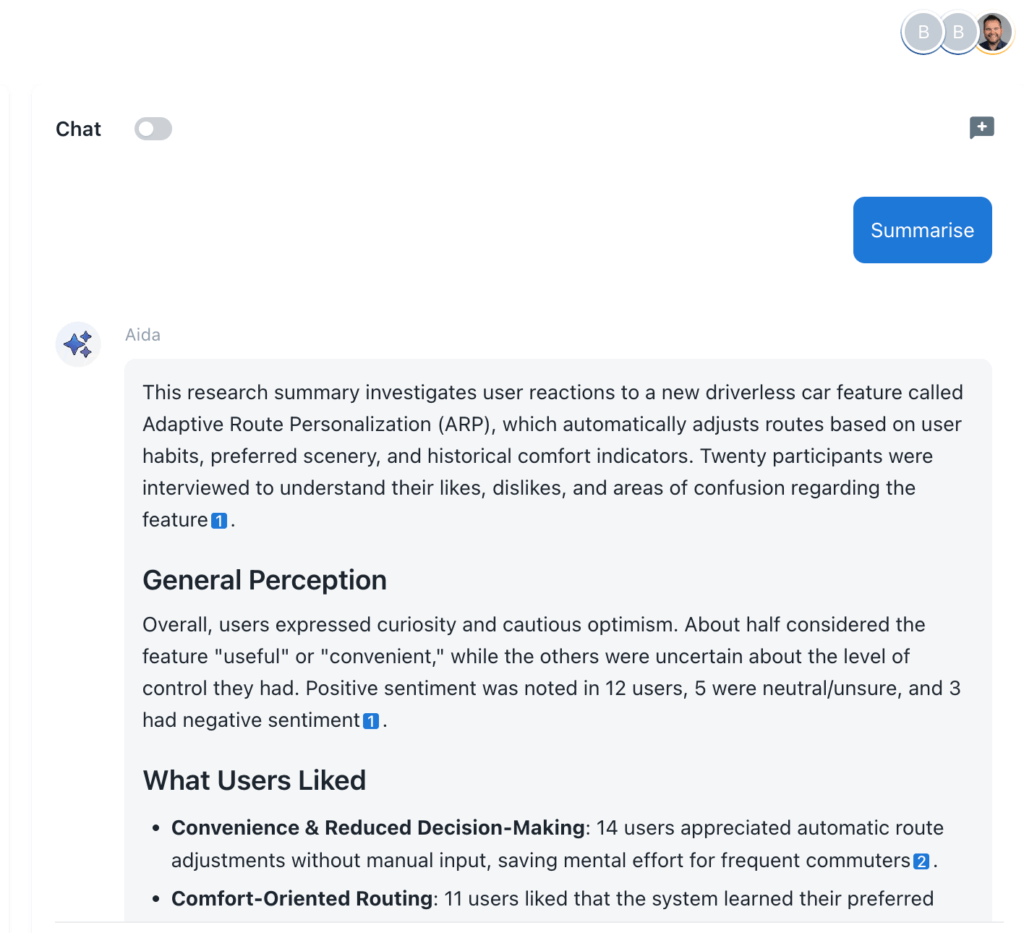Toggle the Chat switch
This screenshot has width=1024, height=933.
[153, 129]
